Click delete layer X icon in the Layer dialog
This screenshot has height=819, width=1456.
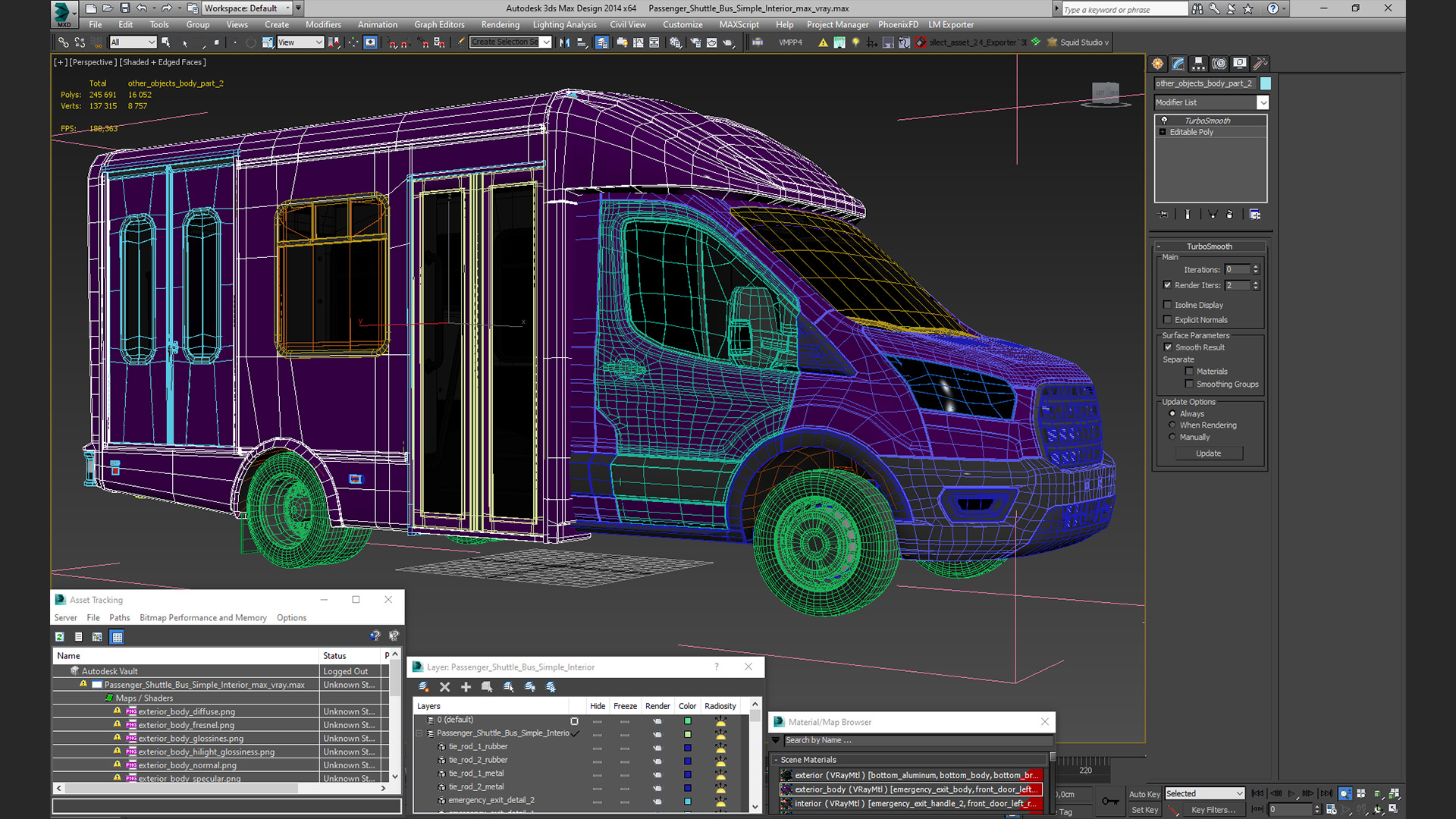(x=445, y=687)
